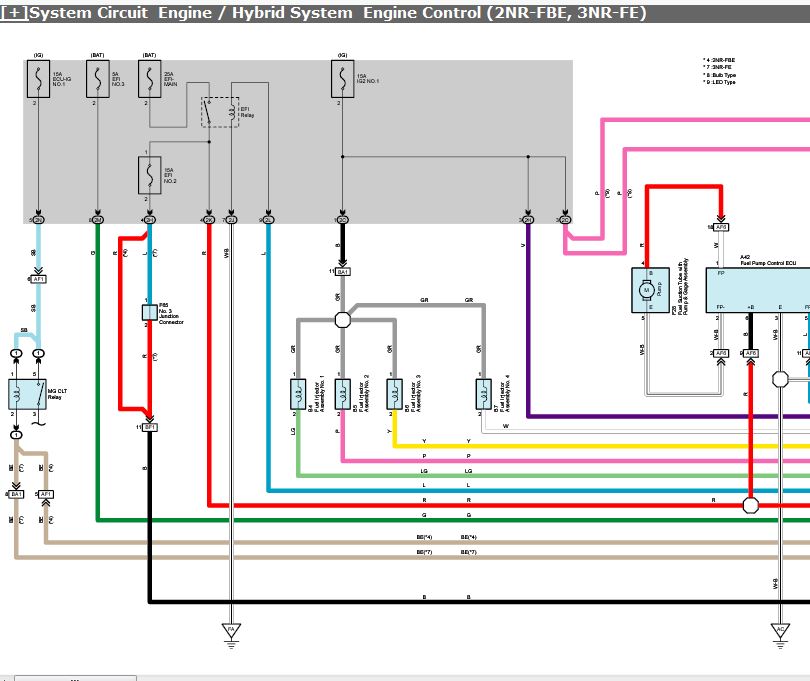Click the 25A EFI-MAIN fuse symbol

(x=150, y=79)
